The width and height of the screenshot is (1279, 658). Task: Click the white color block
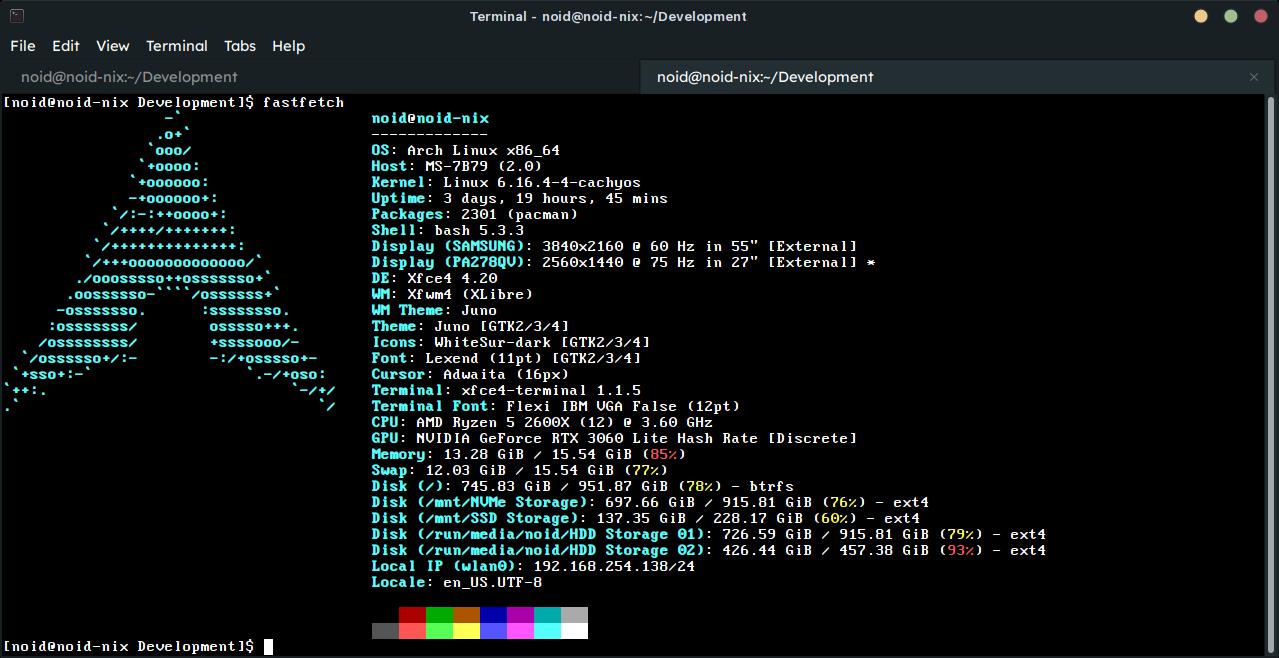coord(574,630)
